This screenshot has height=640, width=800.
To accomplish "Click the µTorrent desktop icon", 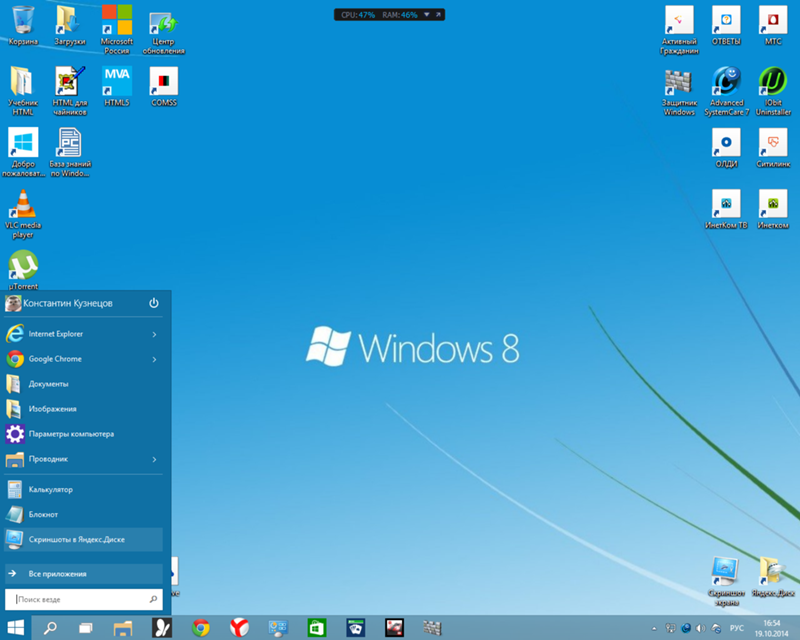I will coord(22,264).
